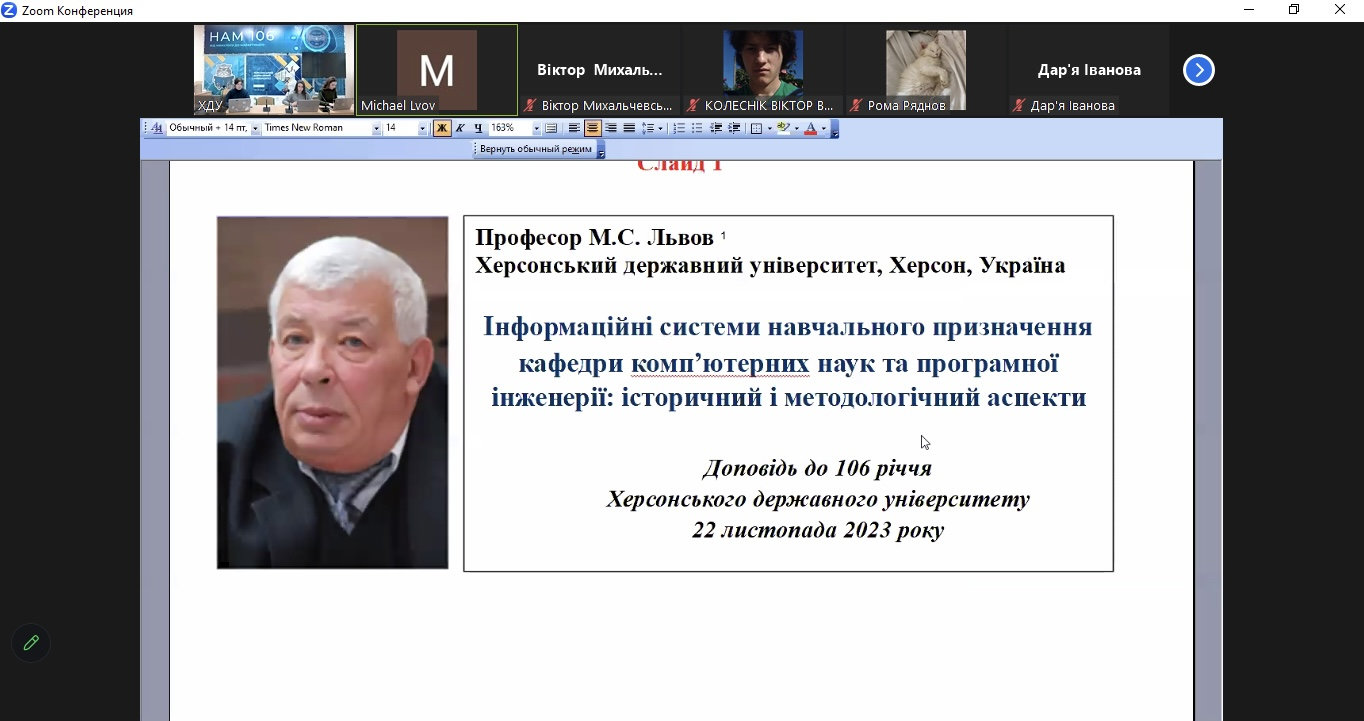1364x721 pixels.
Task: Toggle bulleted list
Action: point(697,128)
